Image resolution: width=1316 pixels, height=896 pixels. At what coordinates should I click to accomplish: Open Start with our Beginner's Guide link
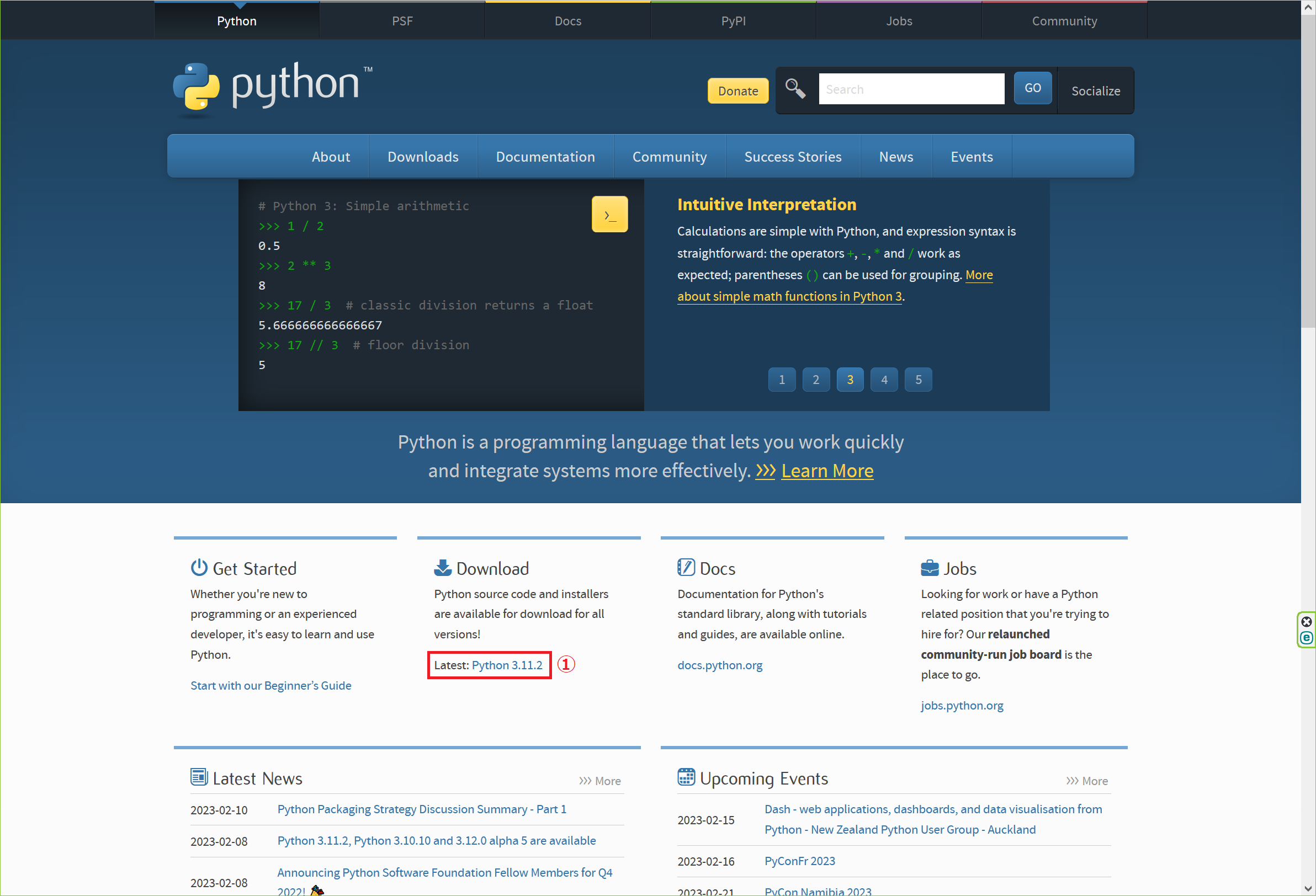(270, 685)
